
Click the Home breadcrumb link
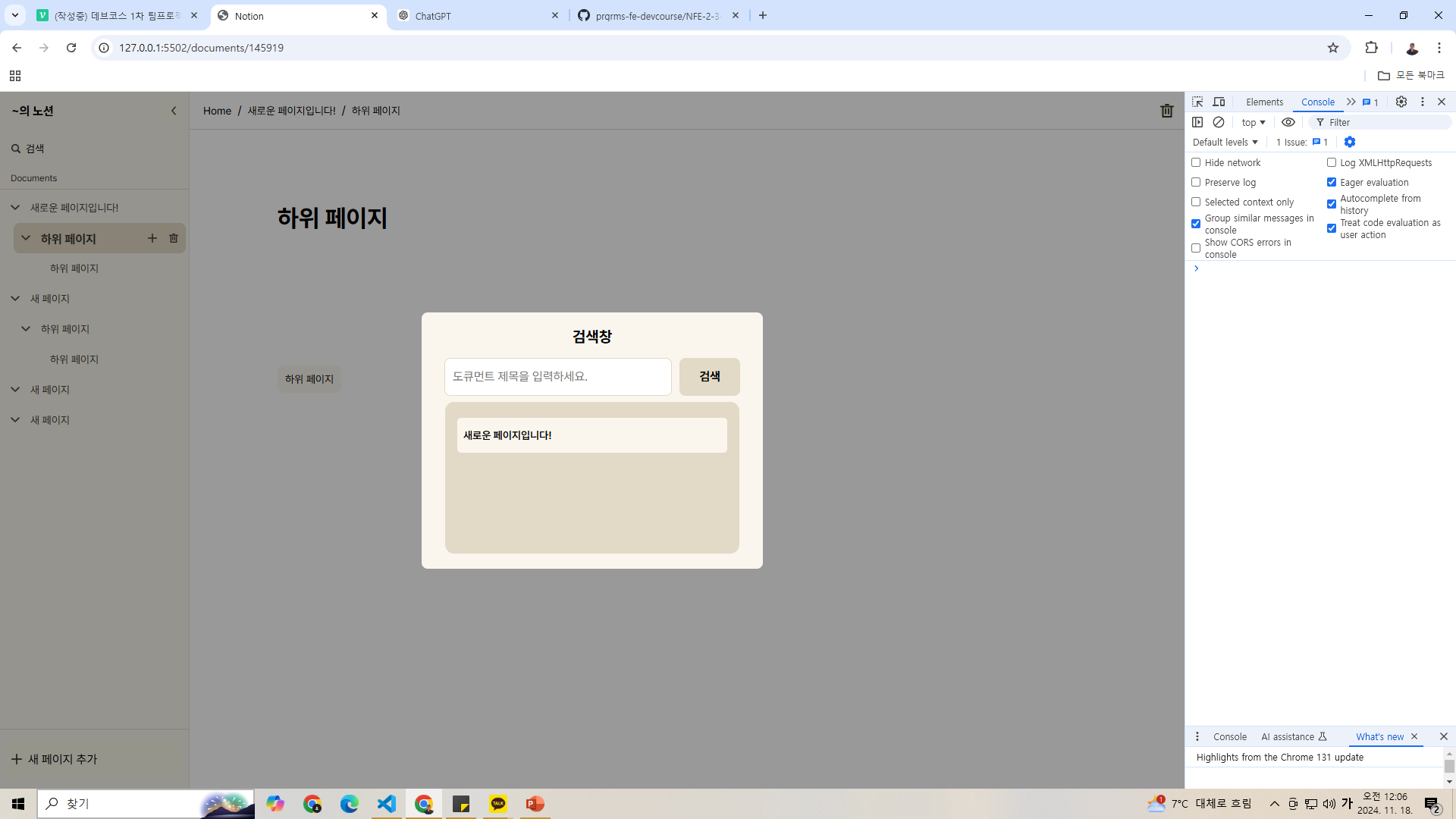click(217, 111)
